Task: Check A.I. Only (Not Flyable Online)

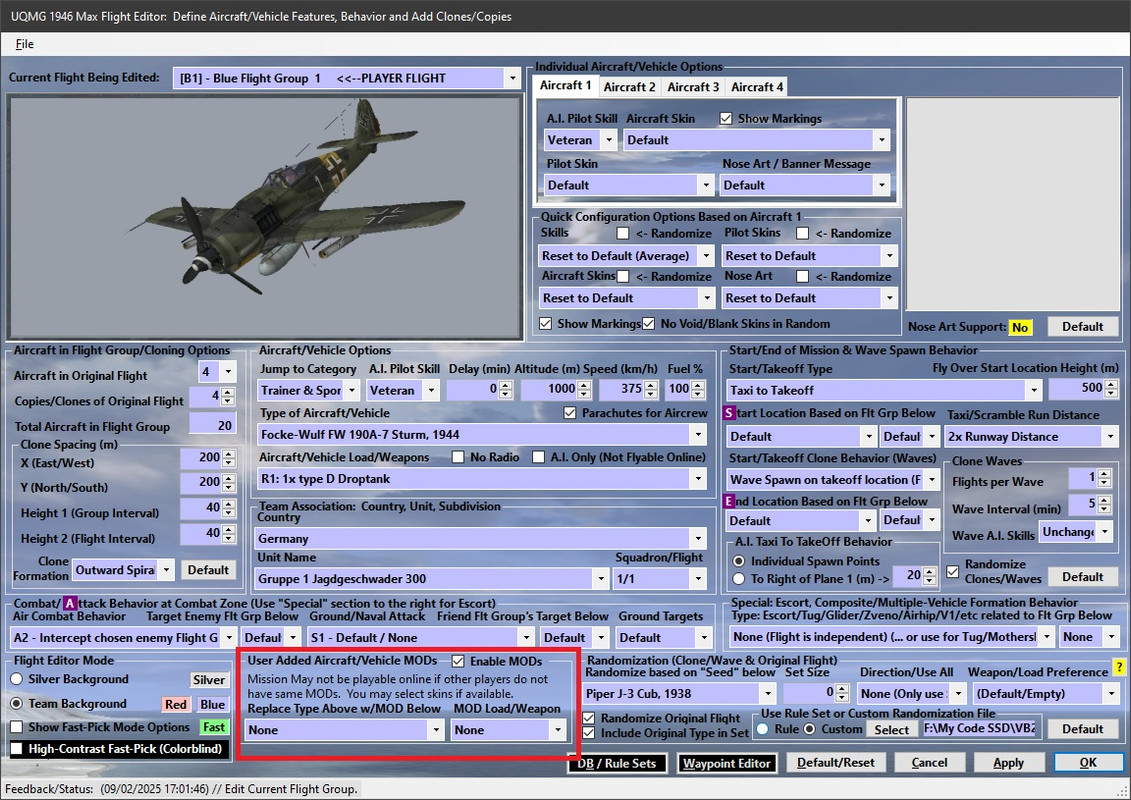Action: coord(538,457)
